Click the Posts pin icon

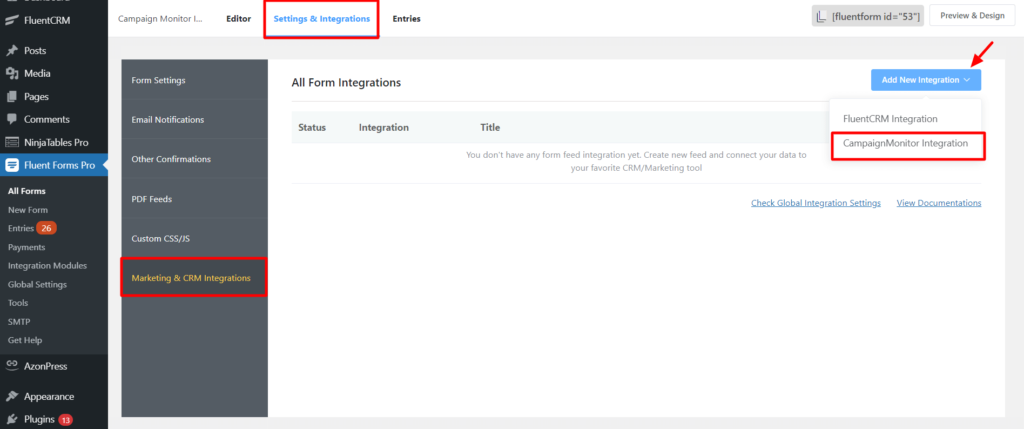pyautogui.click(x=11, y=50)
